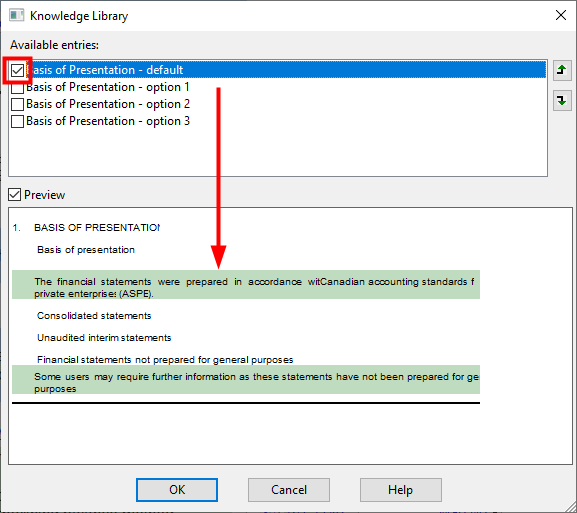This screenshot has width=577, height=513.
Task: Click the Cancel button
Action: pyautogui.click(x=289, y=490)
